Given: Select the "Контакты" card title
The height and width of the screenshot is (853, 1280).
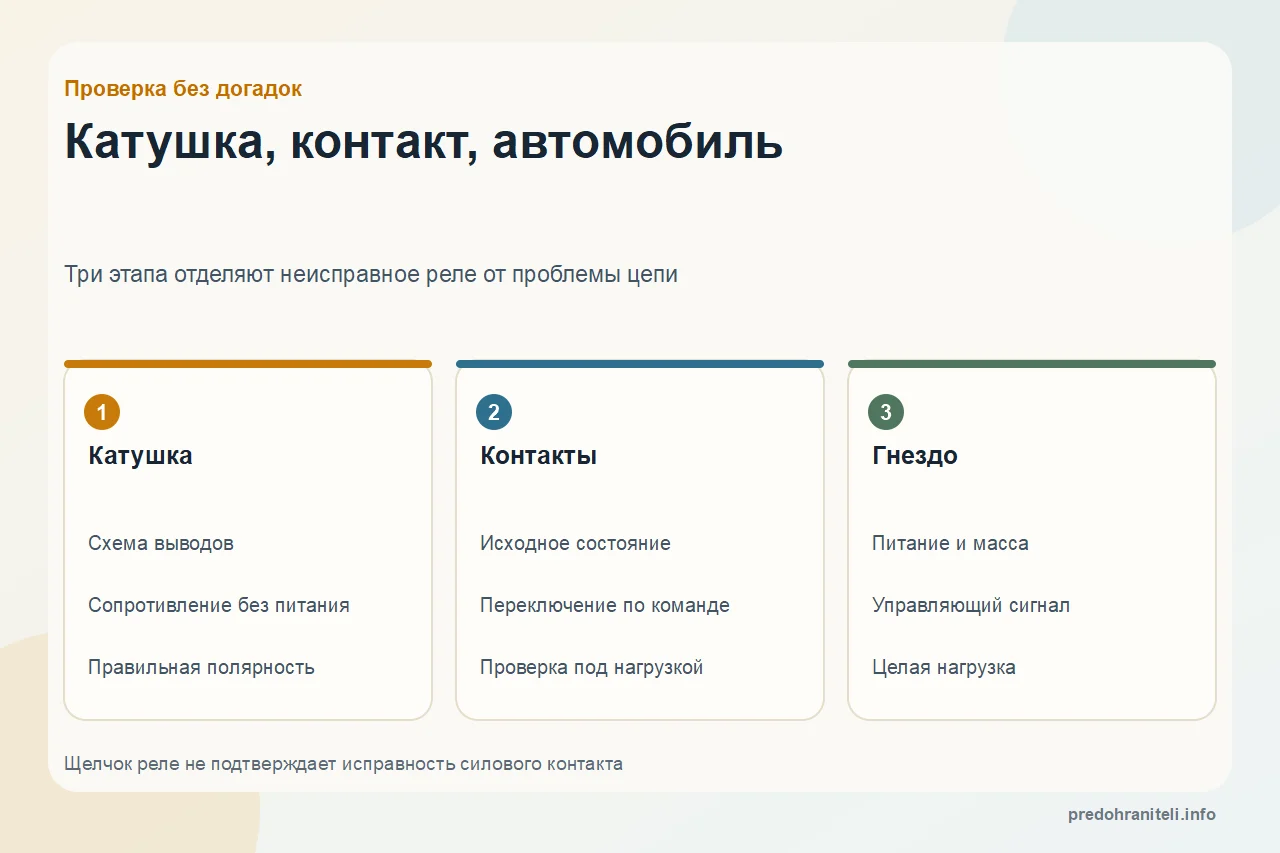Looking at the screenshot, I should pos(538,456).
